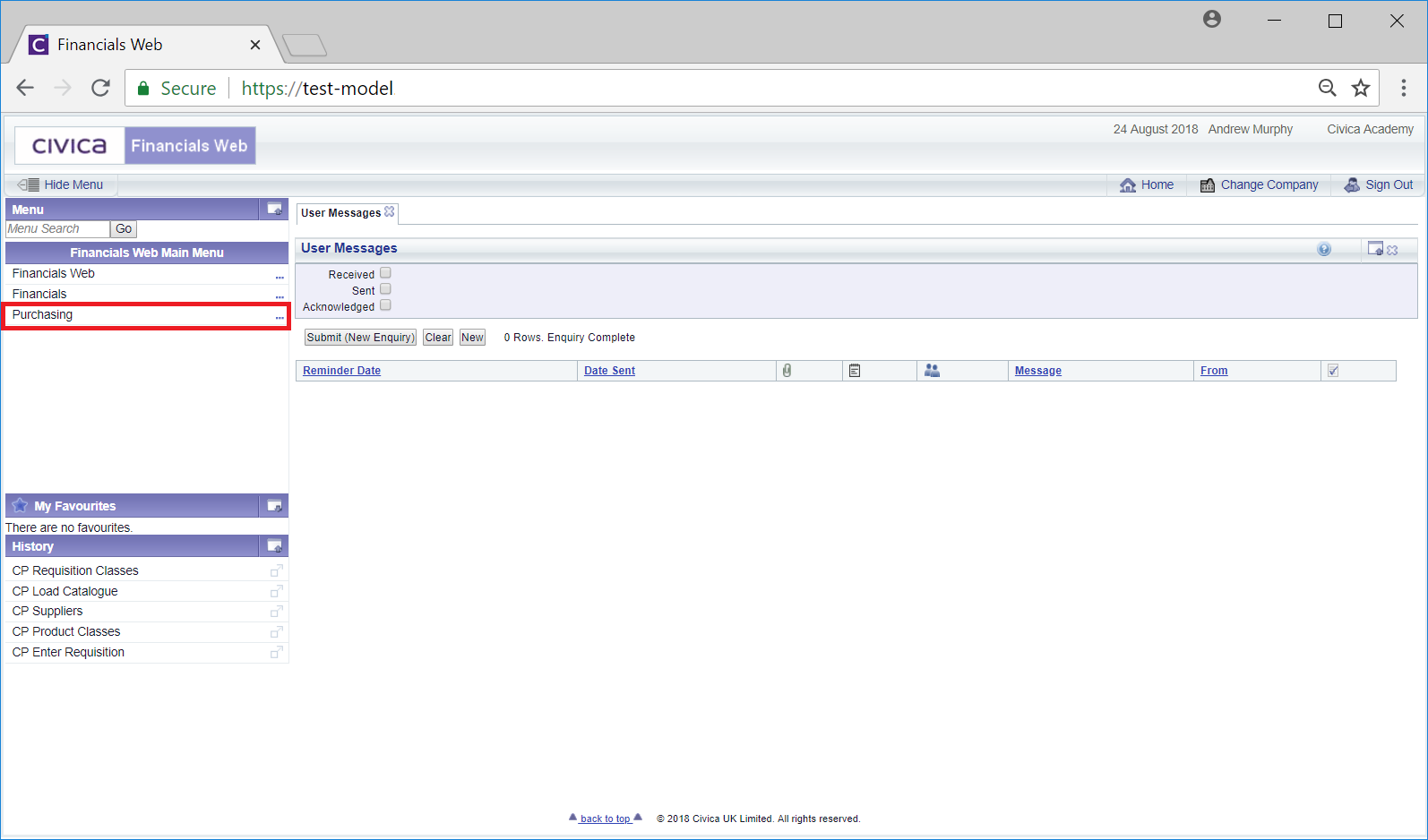Open CP Load Catalogue from History
Image resolution: width=1428 pixels, height=840 pixels.
(65, 591)
